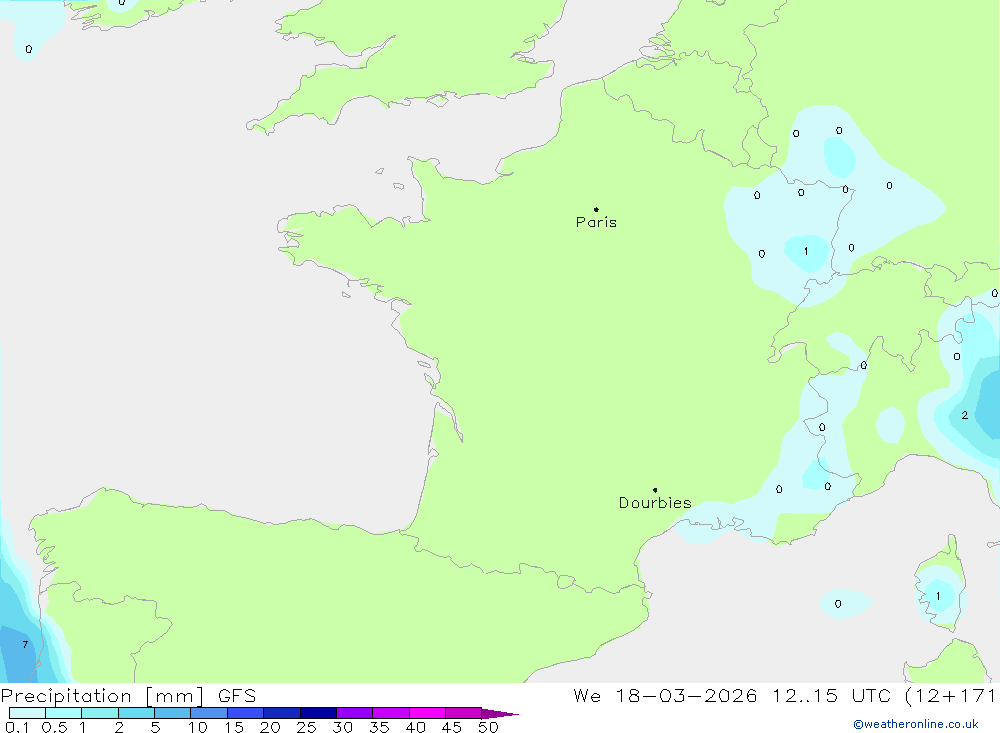Click the Precipitation [mm] GFS title
1000x733 pixels.
(x=128, y=696)
